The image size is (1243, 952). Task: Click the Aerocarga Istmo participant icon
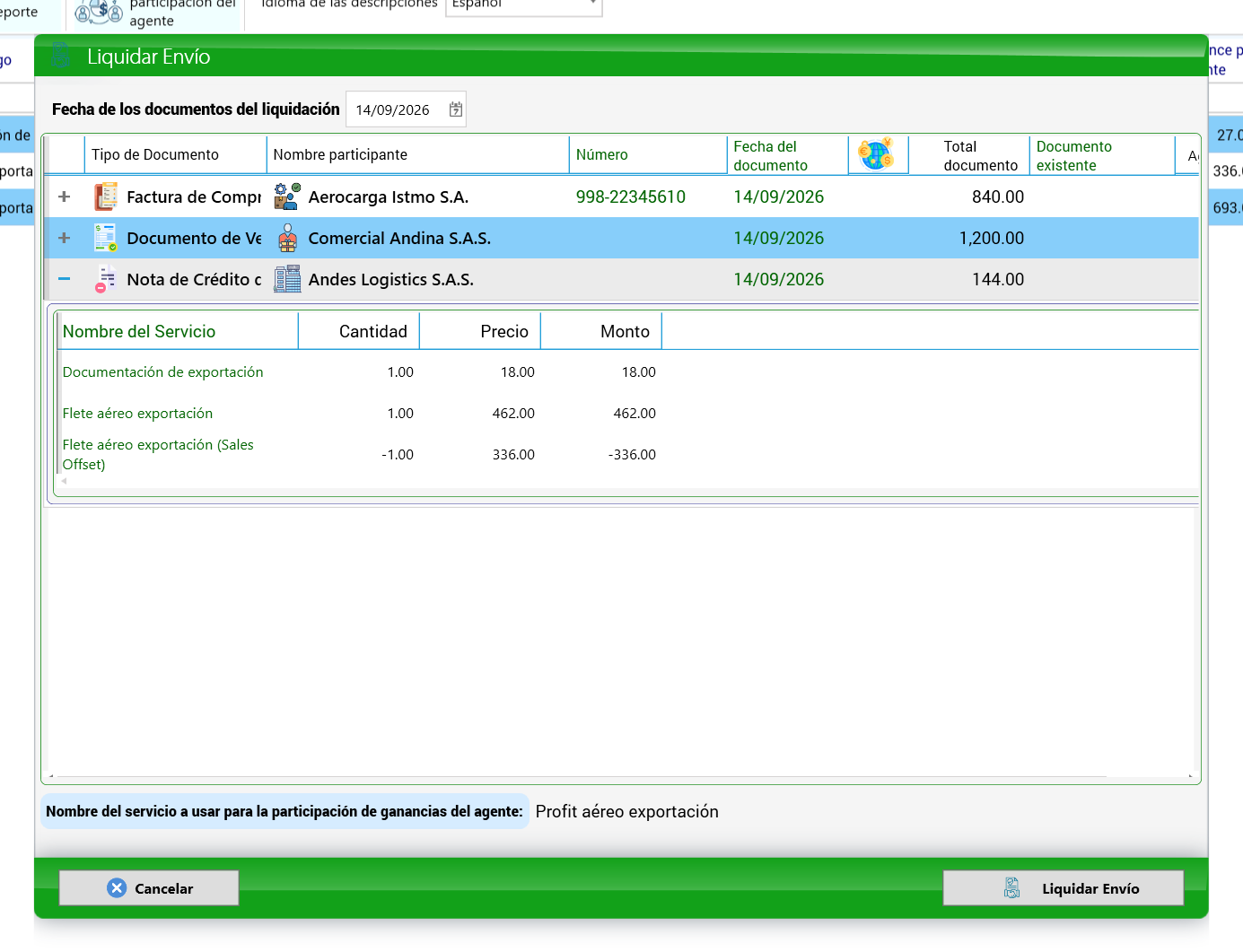[287, 197]
